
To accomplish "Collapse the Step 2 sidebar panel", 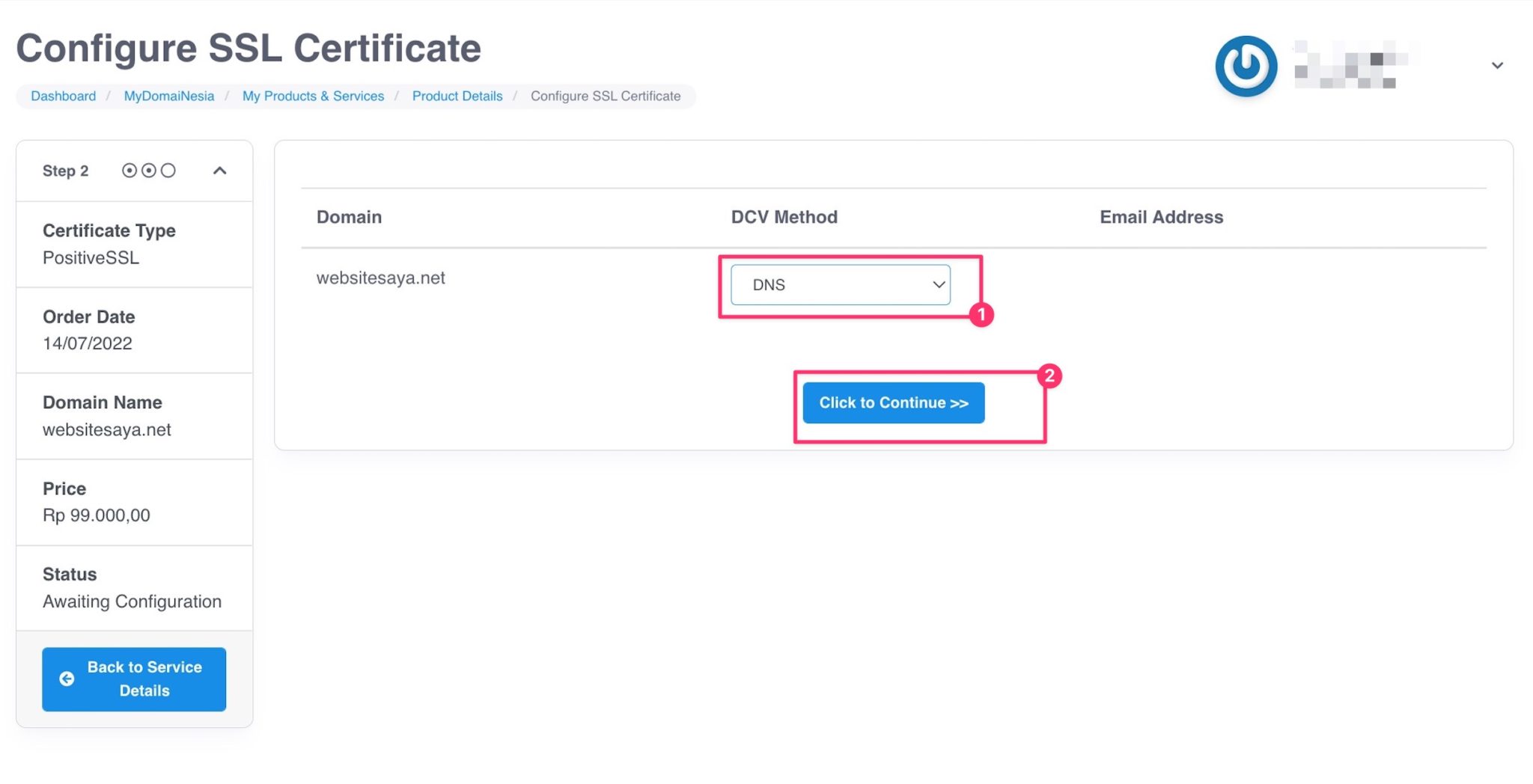I will (x=220, y=170).
